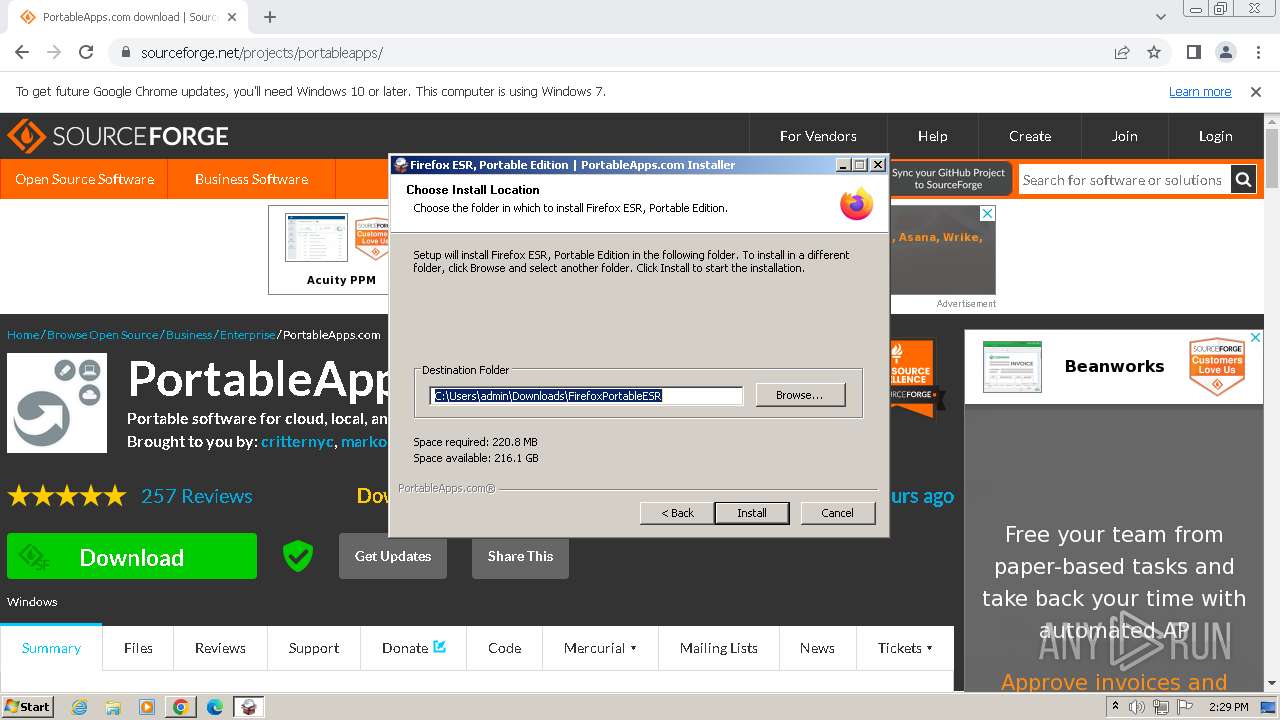Go back using Chrome's back arrow
Viewport: 1280px width, 720px height.
click(22, 52)
